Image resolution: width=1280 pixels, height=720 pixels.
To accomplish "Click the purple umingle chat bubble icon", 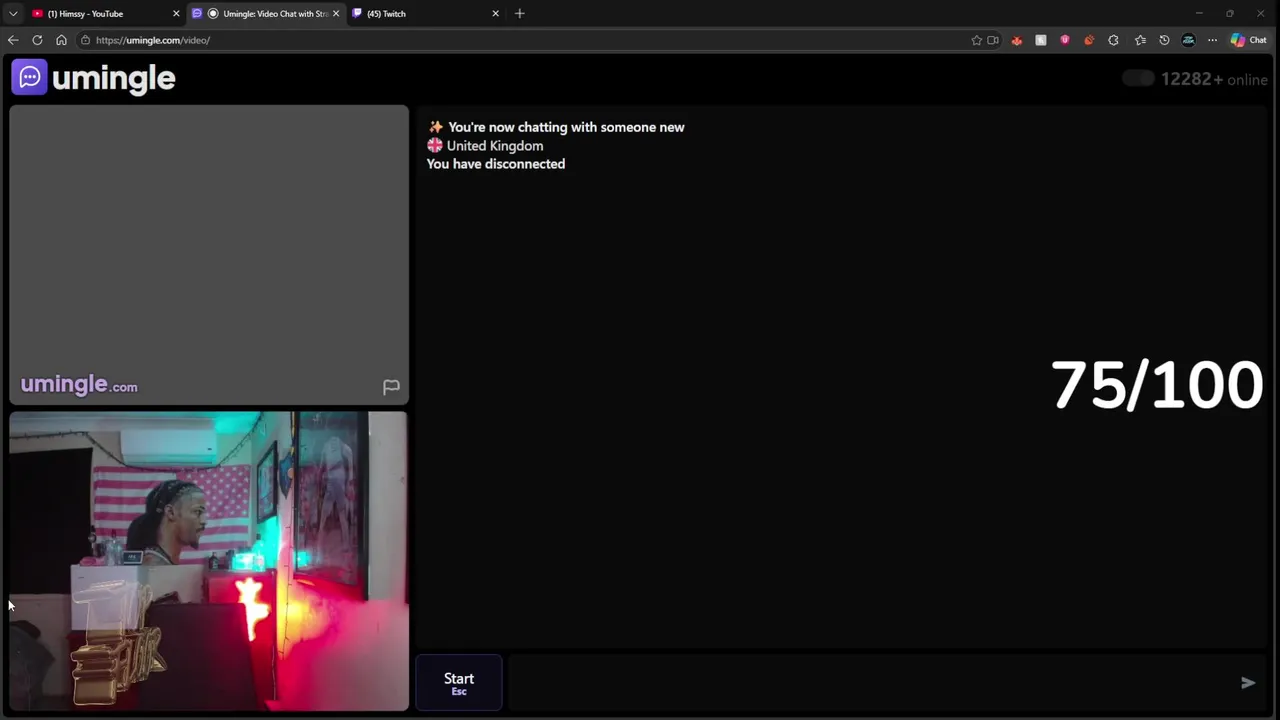I will [x=30, y=77].
